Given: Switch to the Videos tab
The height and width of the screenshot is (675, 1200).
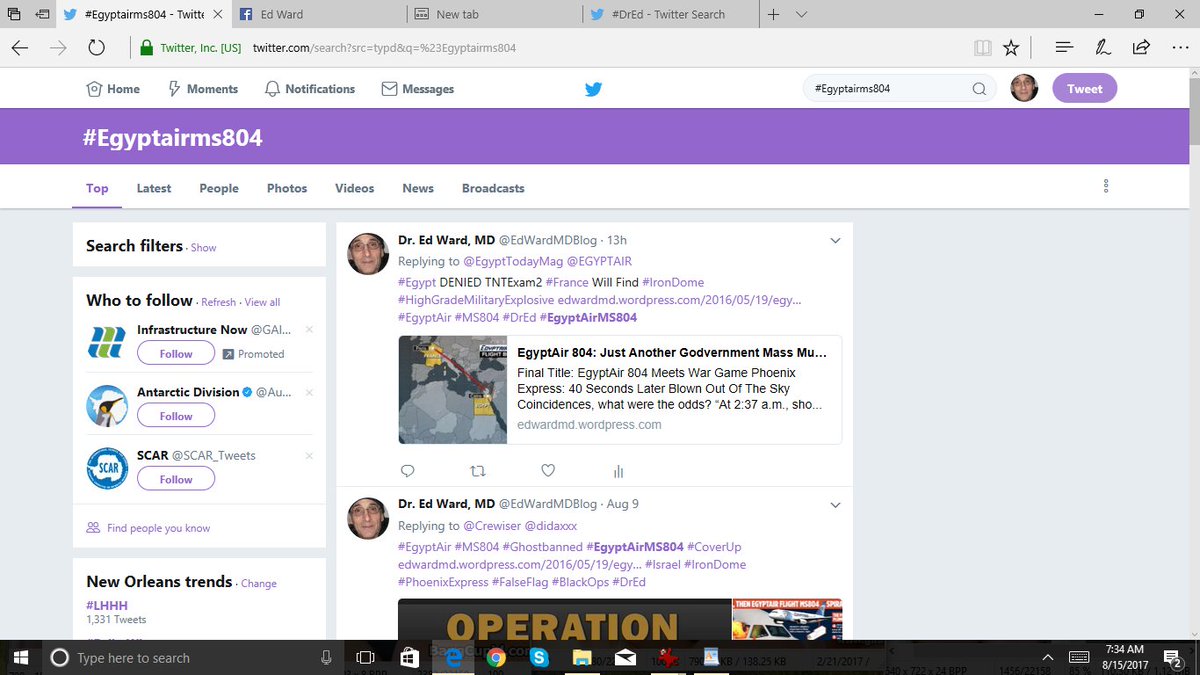Looking at the screenshot, I should pos(354,188).
